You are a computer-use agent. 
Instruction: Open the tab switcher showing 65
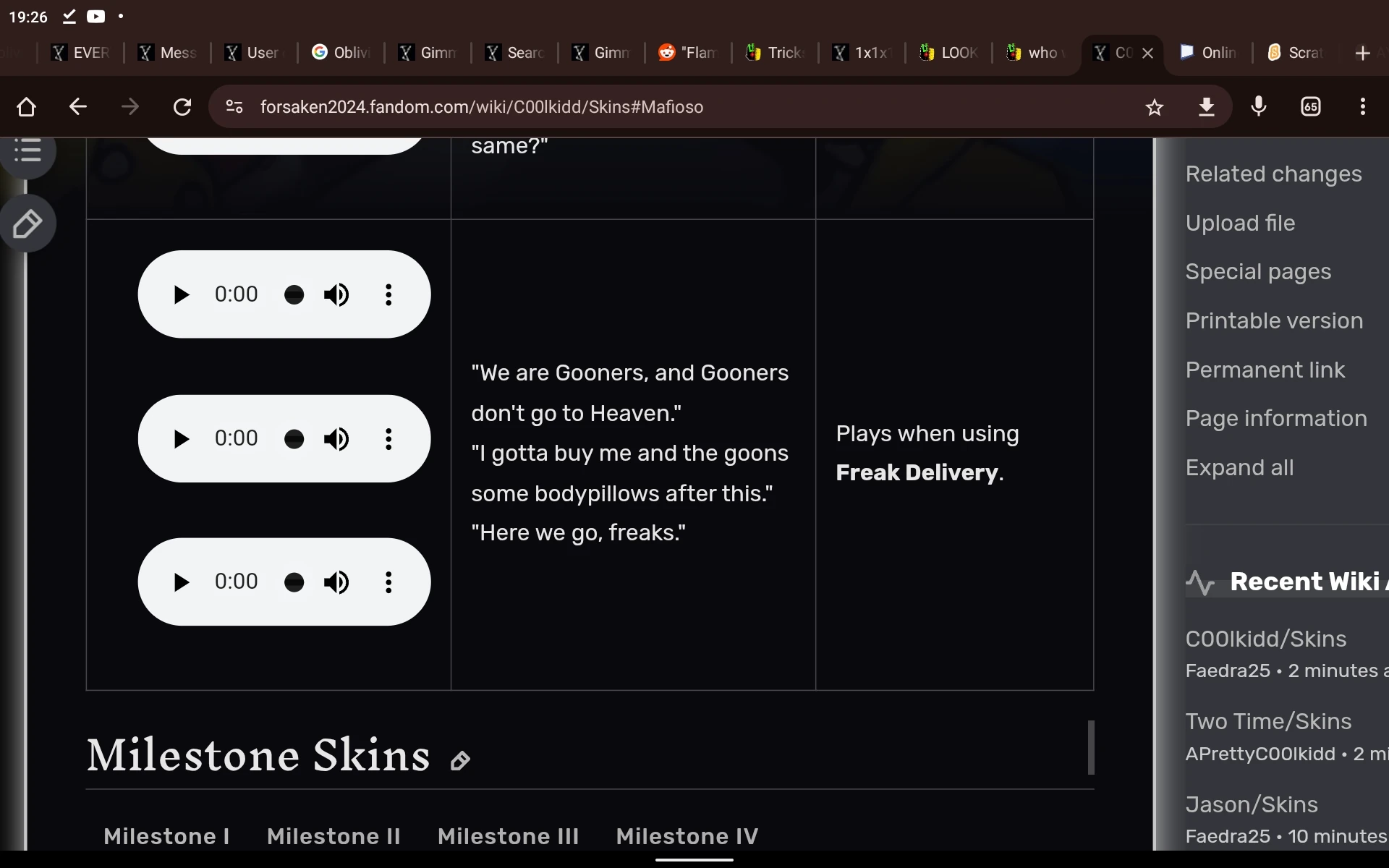pos(1311,107)
